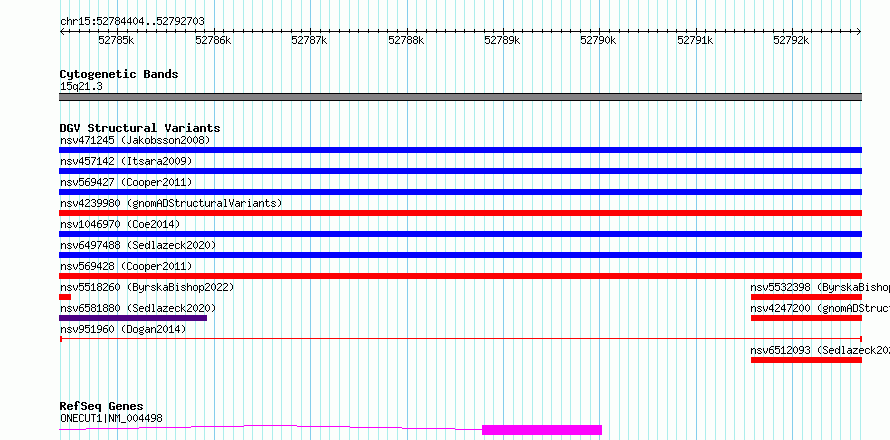Click the 52791k ruler tick label

tap(695, 40)
